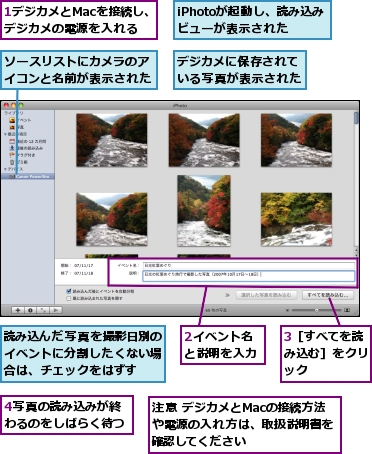Image resolution: width=372 pixels, height=454 pixels.
Task: Select the Last 12 Months calendar item
Action: tap(28, 141)
